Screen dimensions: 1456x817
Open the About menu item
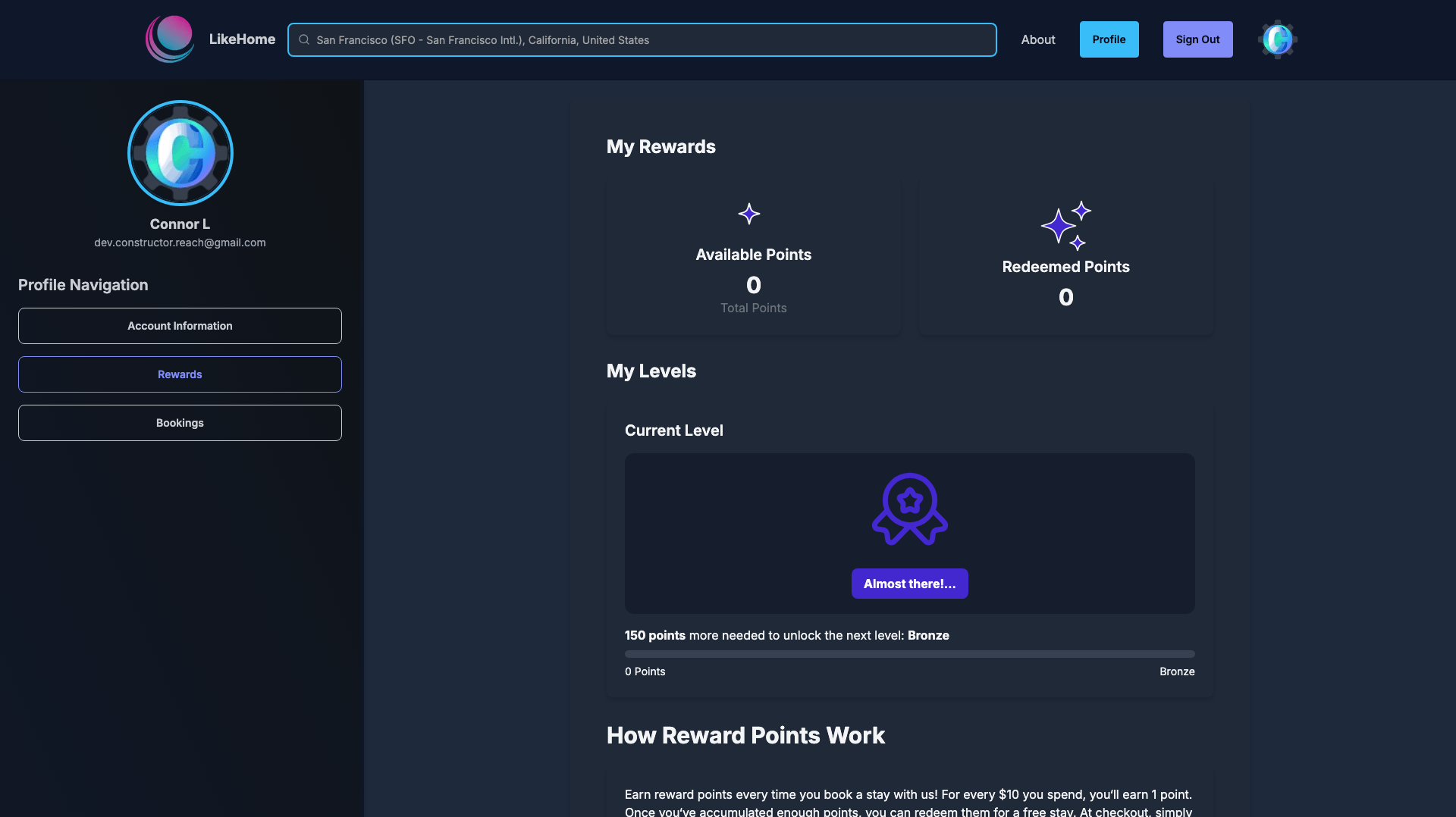pos(1037,39)
